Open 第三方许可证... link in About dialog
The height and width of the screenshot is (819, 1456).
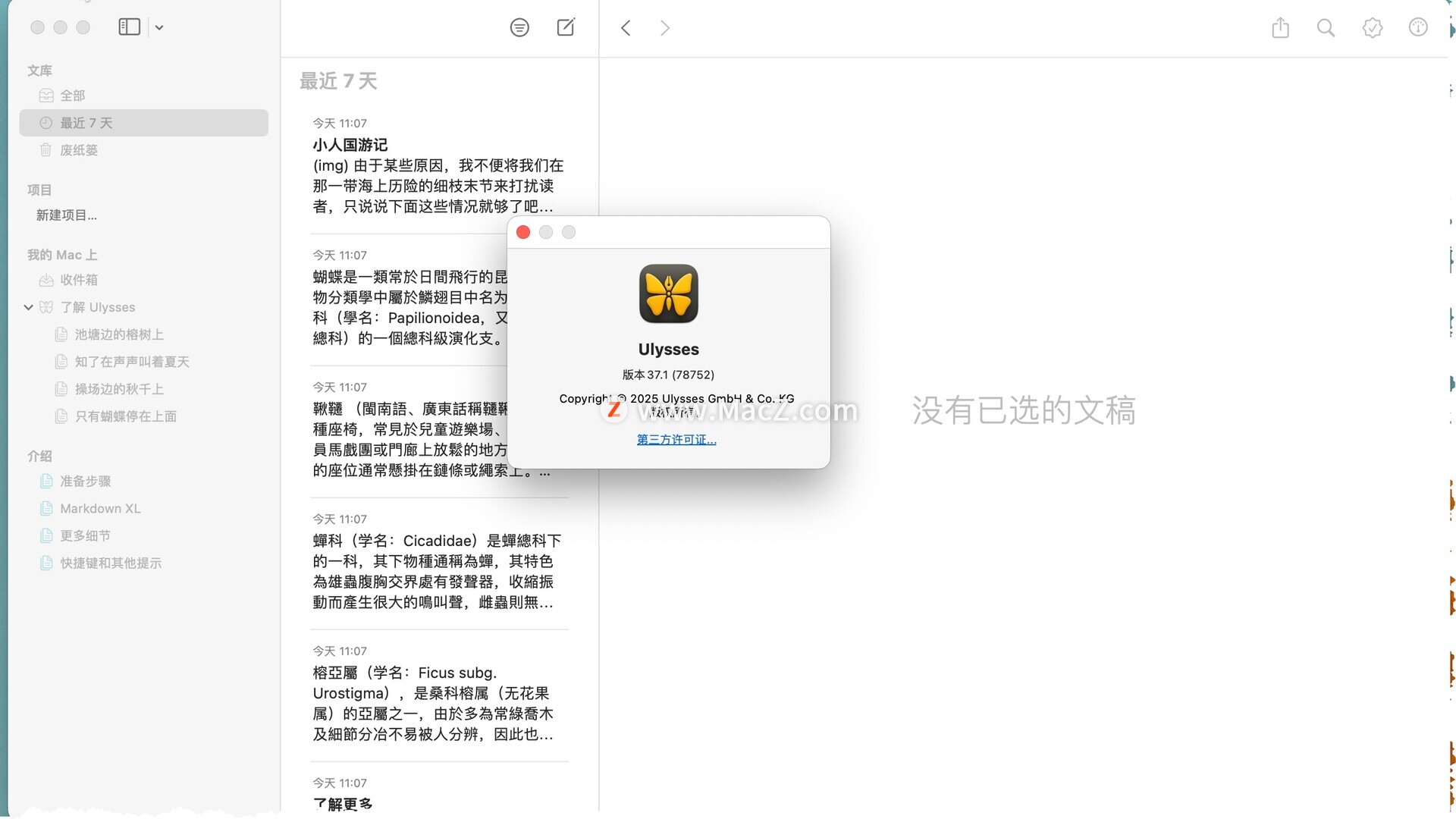(x=676, y=440)
